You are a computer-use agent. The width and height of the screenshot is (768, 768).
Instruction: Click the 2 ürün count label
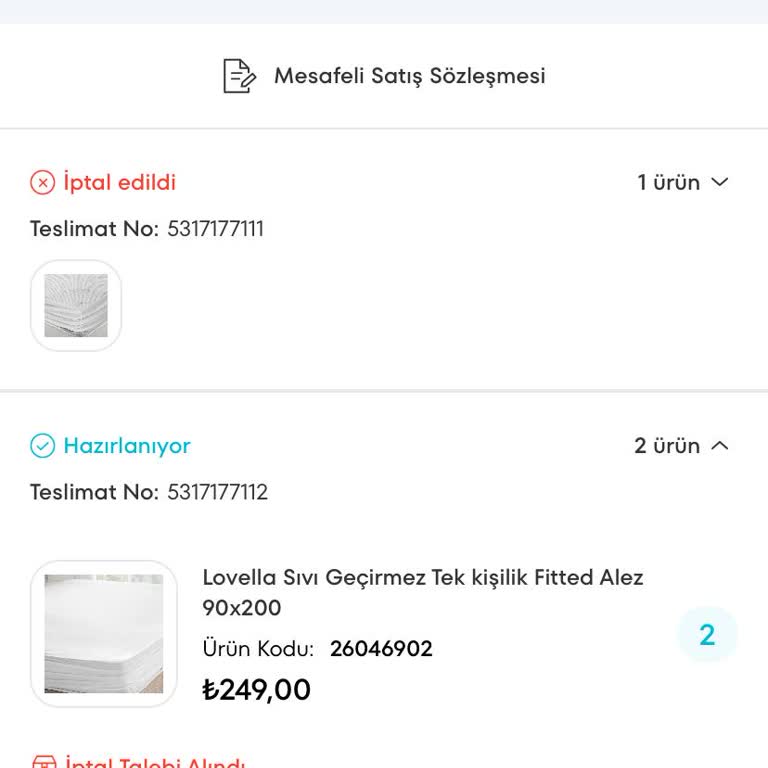pyautogui.click(x=666, y=446)
